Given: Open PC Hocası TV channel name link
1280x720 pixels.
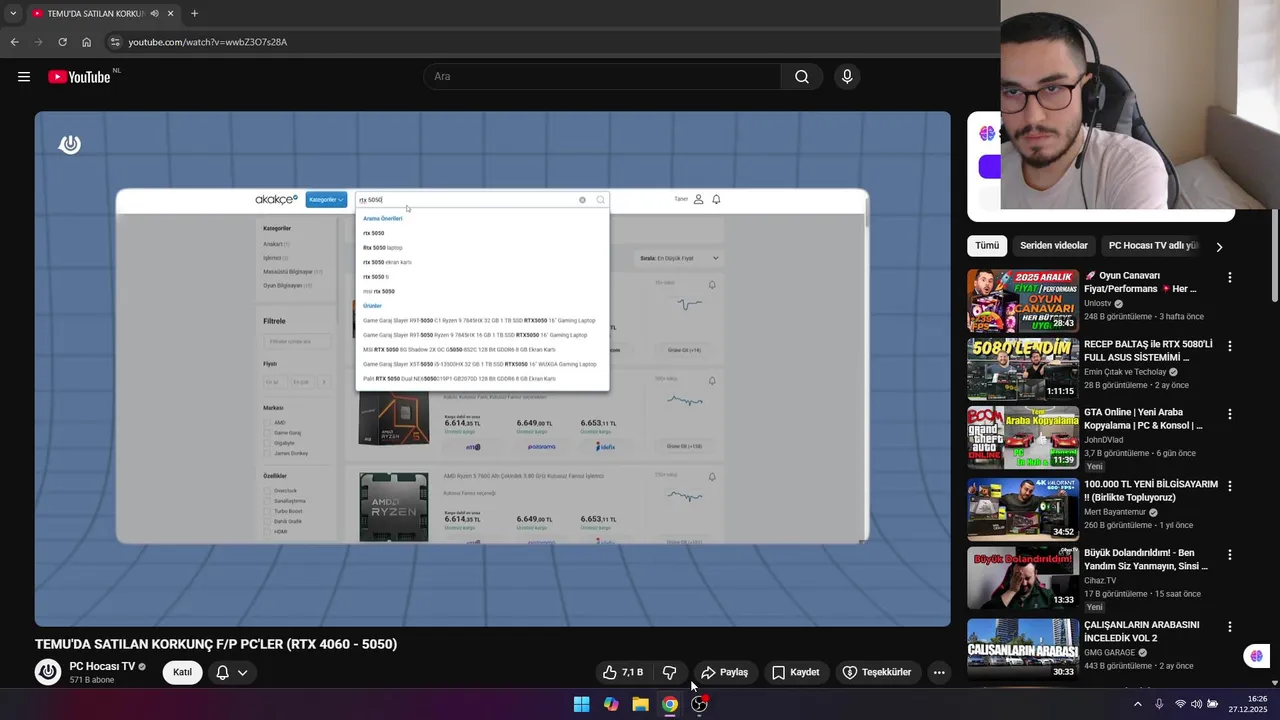Looking at the screenshot, I should [102, 666].
